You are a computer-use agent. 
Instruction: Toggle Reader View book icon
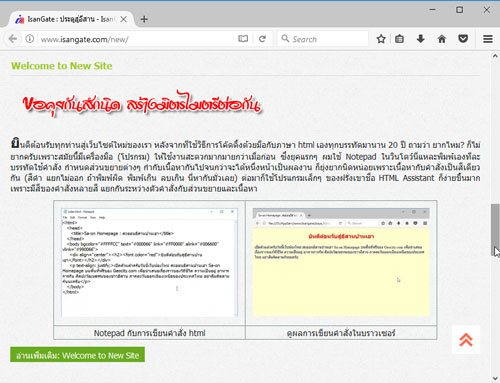(243, 39)
